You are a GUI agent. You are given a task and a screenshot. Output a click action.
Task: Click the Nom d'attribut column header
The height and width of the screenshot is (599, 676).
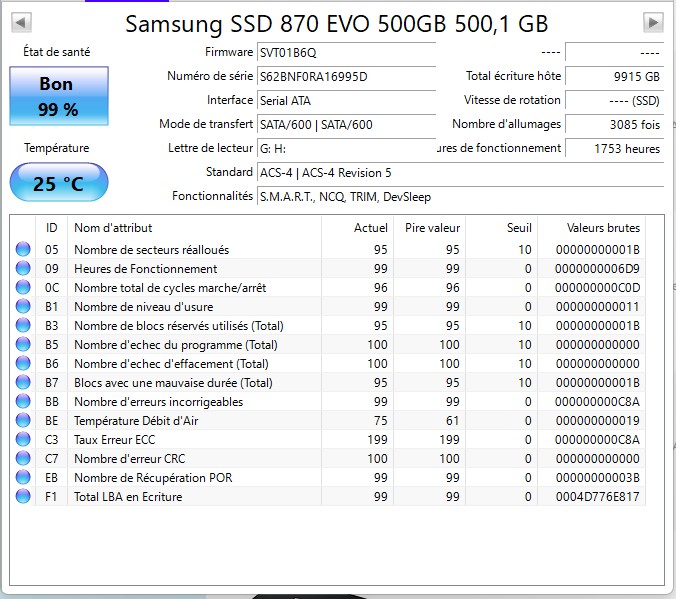tap(194, 228)
